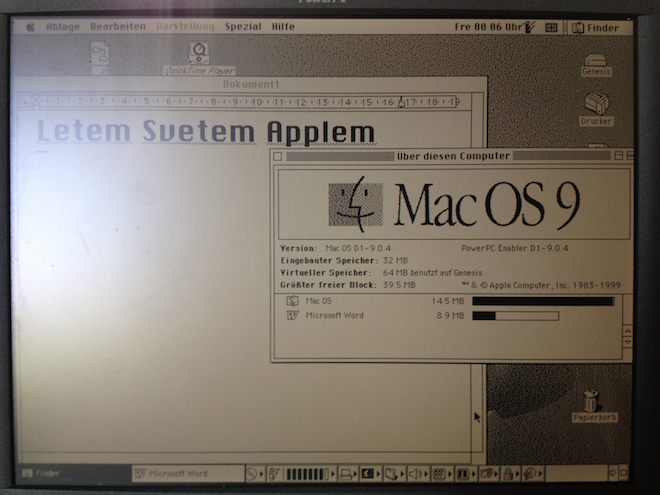Click Eingebauter Speicher 32 MB value
This screenshot has height=495, width=660.
pos(395,261)
